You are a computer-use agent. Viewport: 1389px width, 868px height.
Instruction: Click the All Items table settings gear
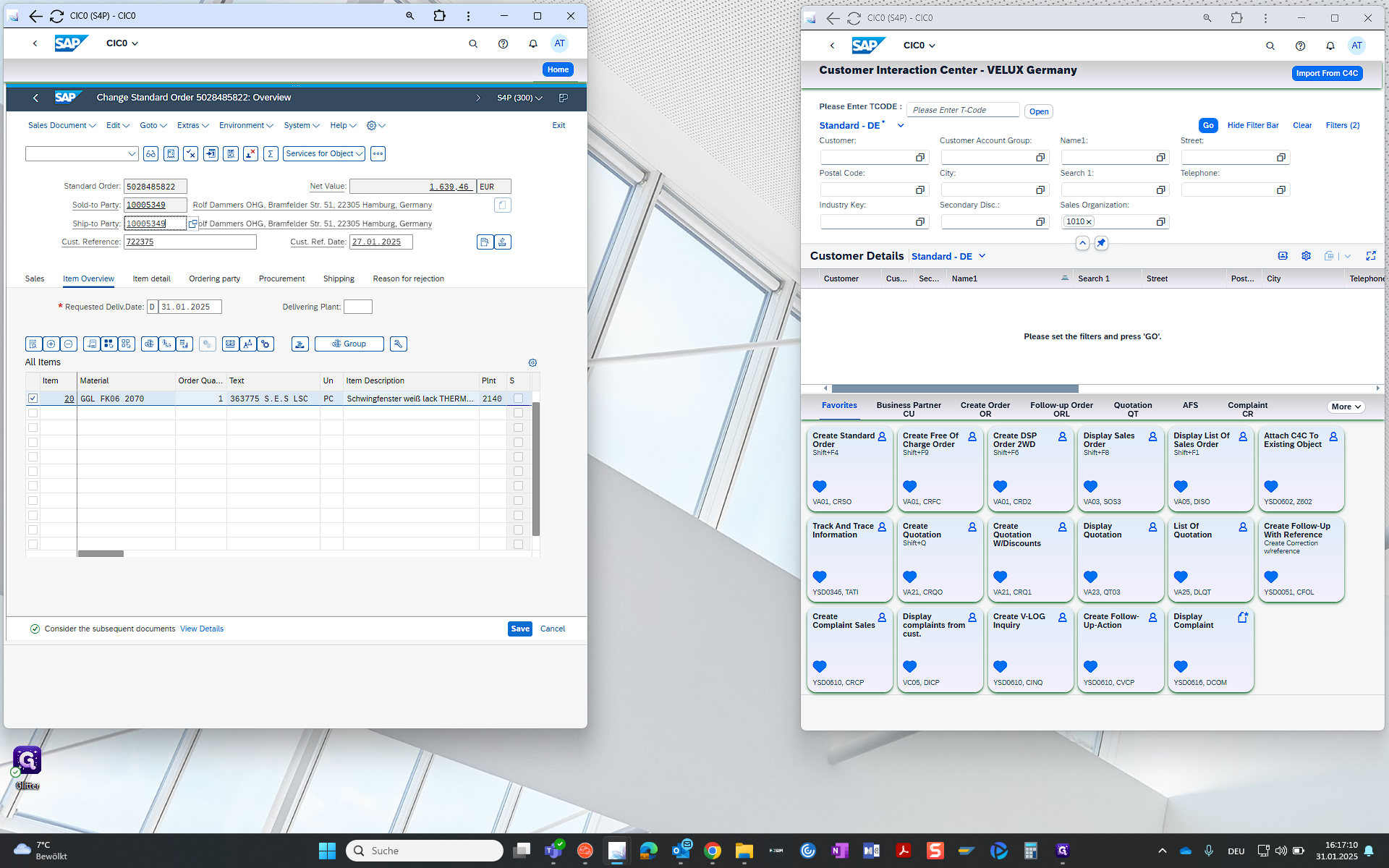click(532, 363)
